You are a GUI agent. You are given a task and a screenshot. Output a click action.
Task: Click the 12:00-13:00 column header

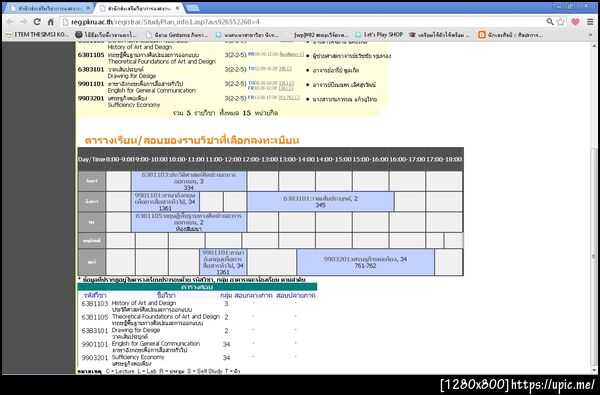click(x=260, y=159)
